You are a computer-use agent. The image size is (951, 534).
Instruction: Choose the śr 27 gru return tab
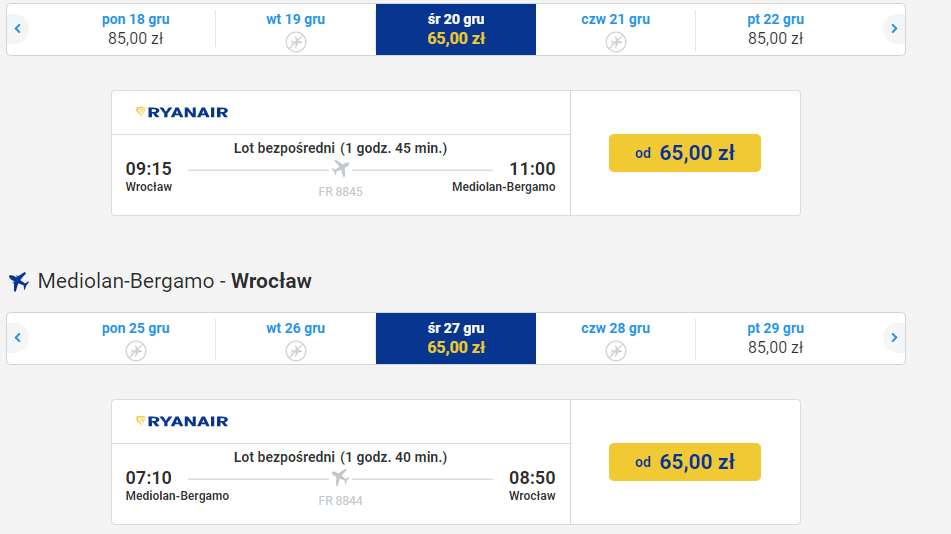tap(456, 338)
